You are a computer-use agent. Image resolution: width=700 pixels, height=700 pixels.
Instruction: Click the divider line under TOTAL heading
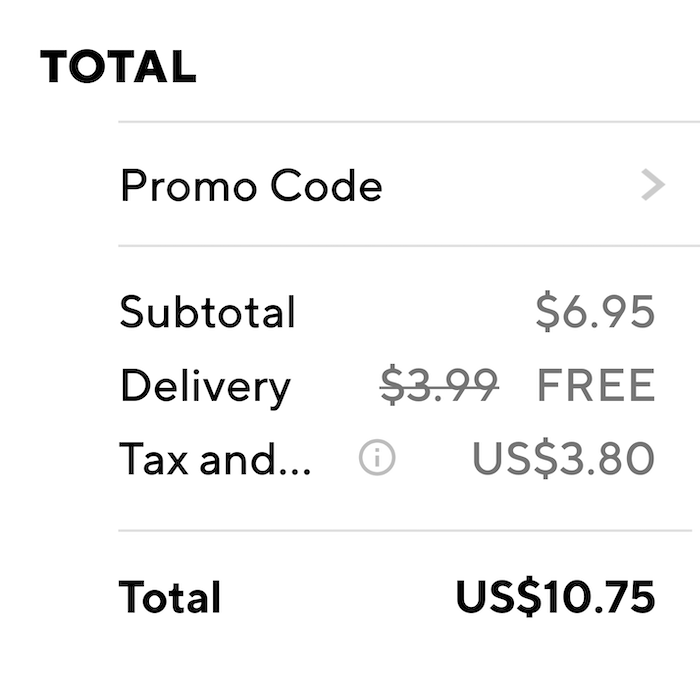pos(409,121)
